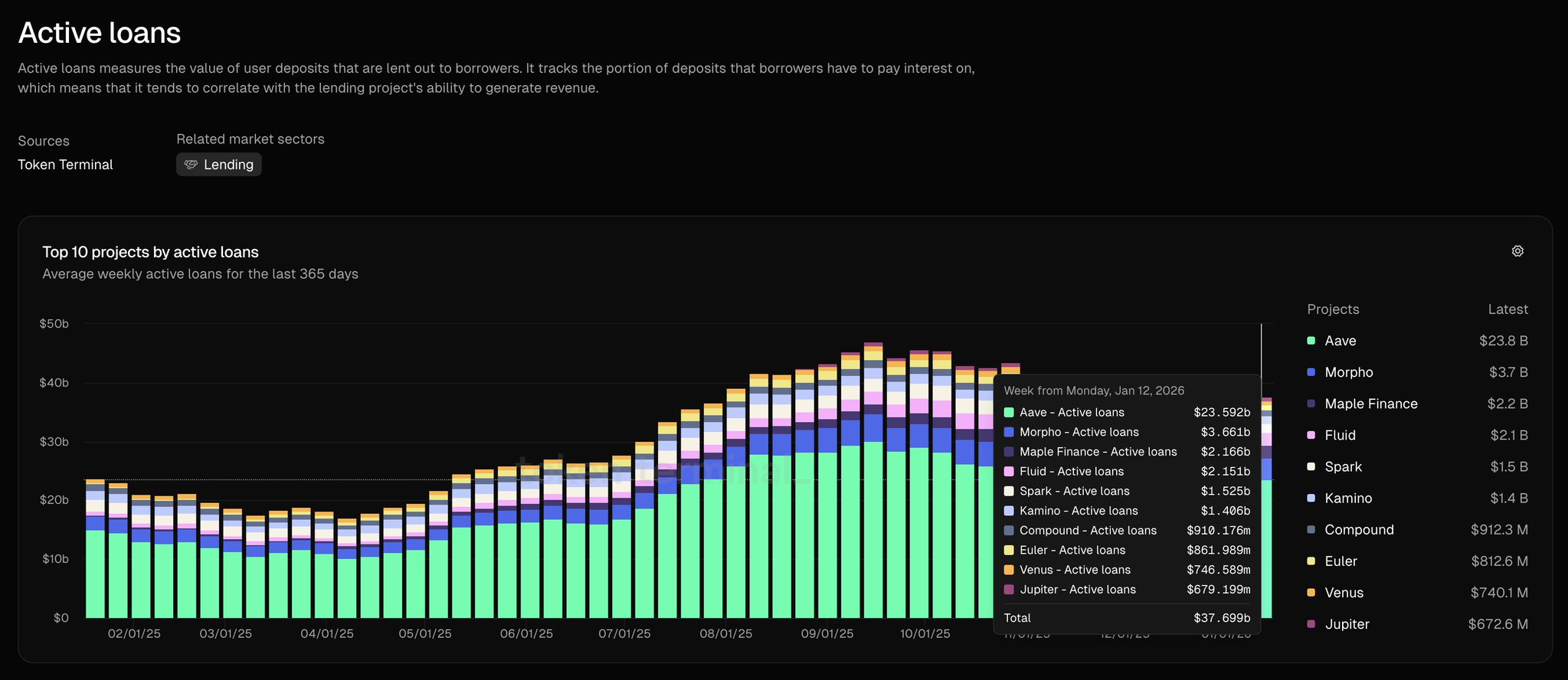Toggle Kamino series in legend
The width and height of the screenshot is (1568, 680).
pos(1347,499)
